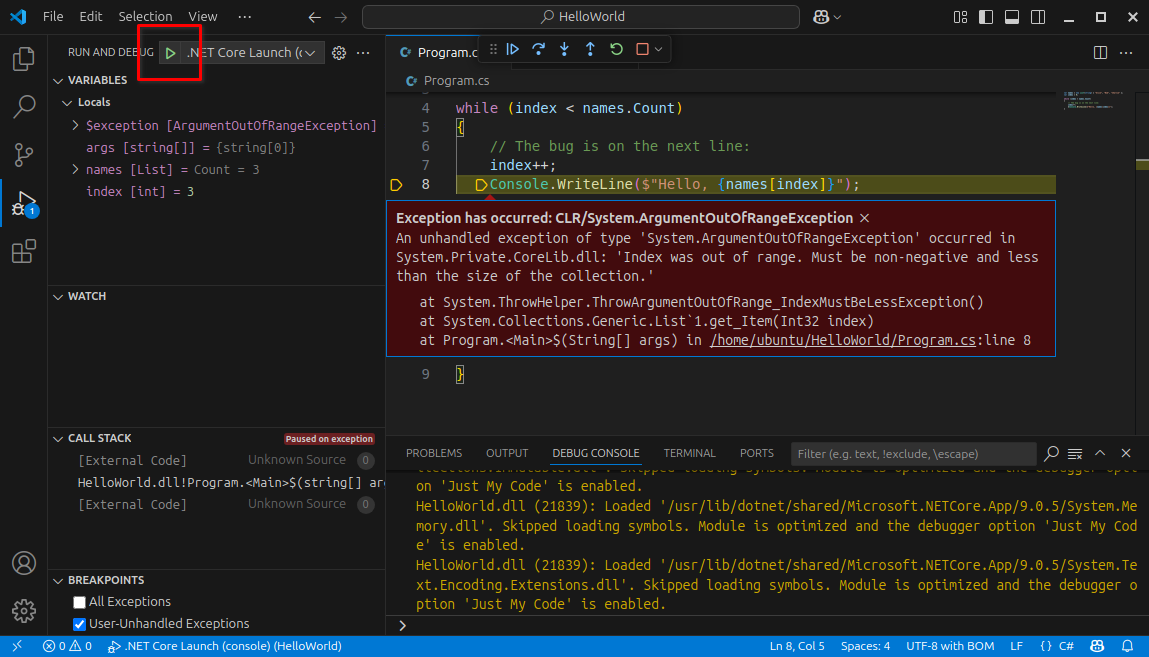Step Into in debug toolbar
The width and height of the screenshot is (1149, 657).
[564, 49]
